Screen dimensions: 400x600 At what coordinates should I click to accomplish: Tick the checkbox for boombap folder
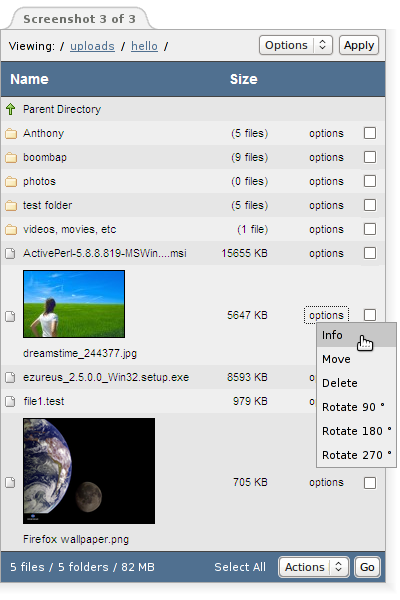click(x=370, y=157)
